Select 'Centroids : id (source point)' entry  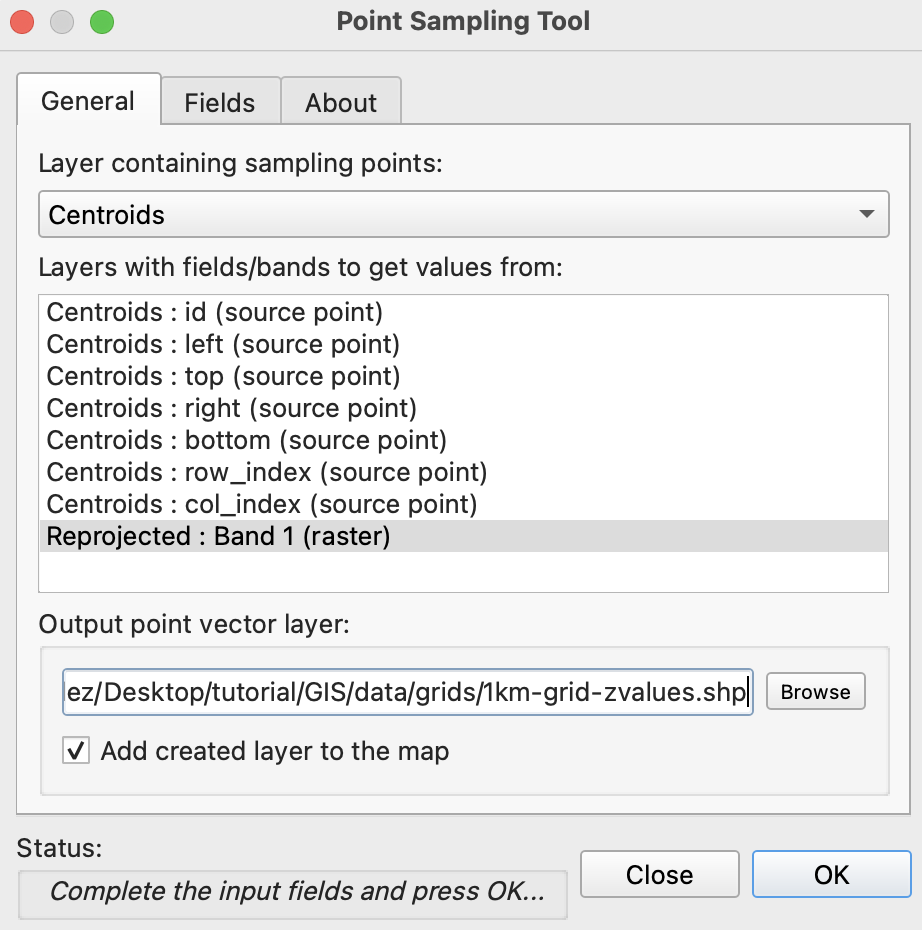(215, 313)
